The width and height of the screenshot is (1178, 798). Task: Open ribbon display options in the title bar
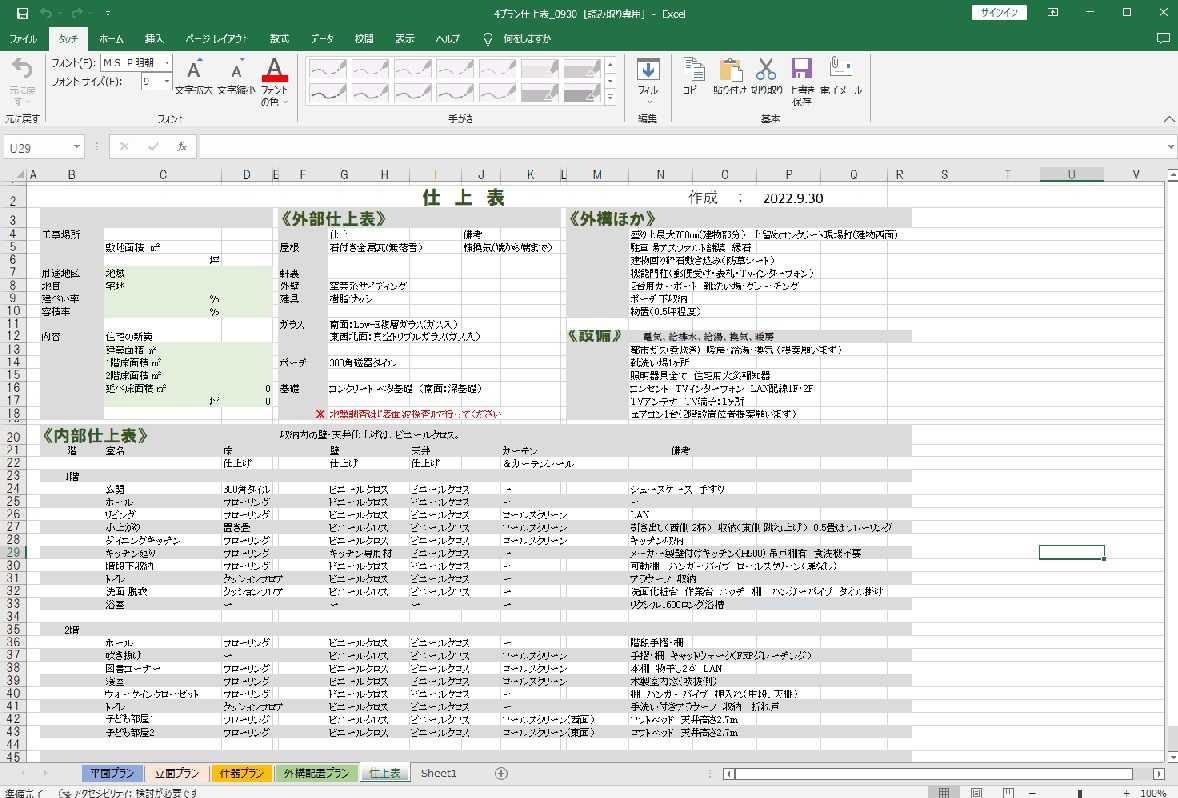[1053, 13]
